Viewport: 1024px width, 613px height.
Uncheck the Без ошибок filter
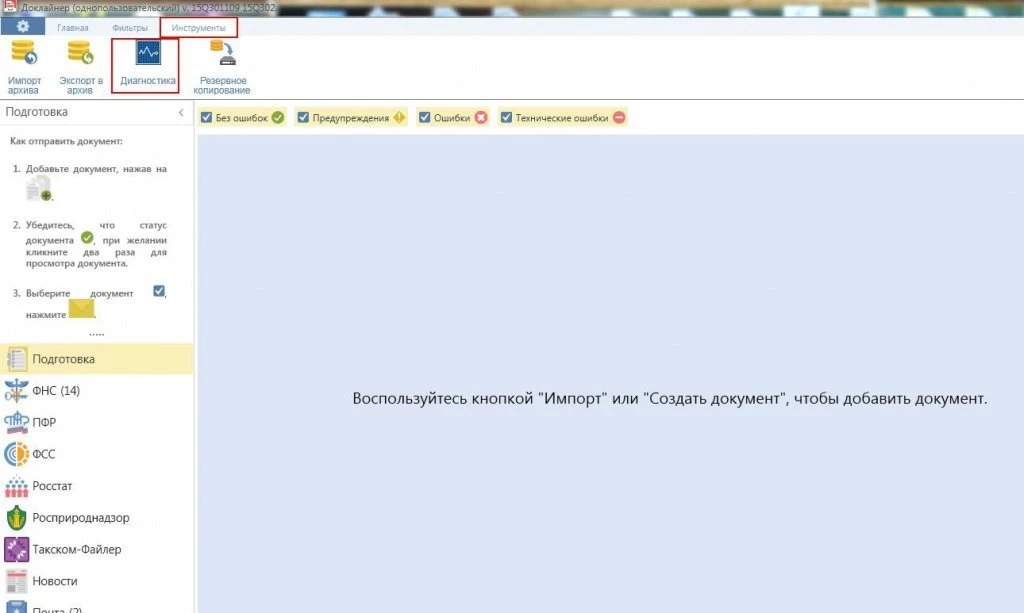tap(206, 118)
